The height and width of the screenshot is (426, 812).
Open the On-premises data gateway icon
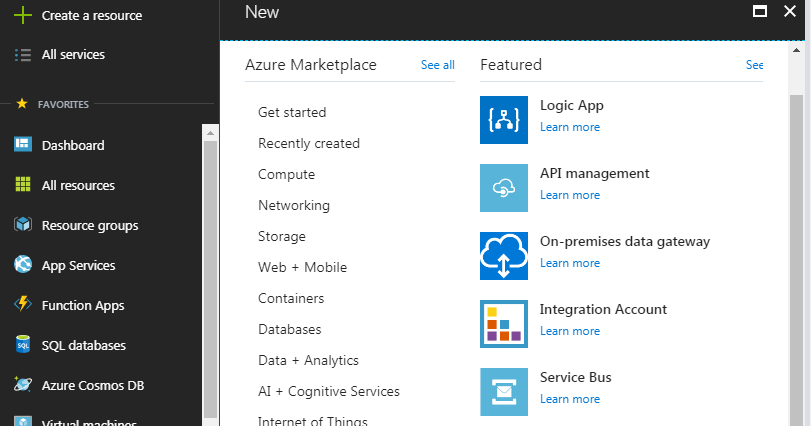503,256
